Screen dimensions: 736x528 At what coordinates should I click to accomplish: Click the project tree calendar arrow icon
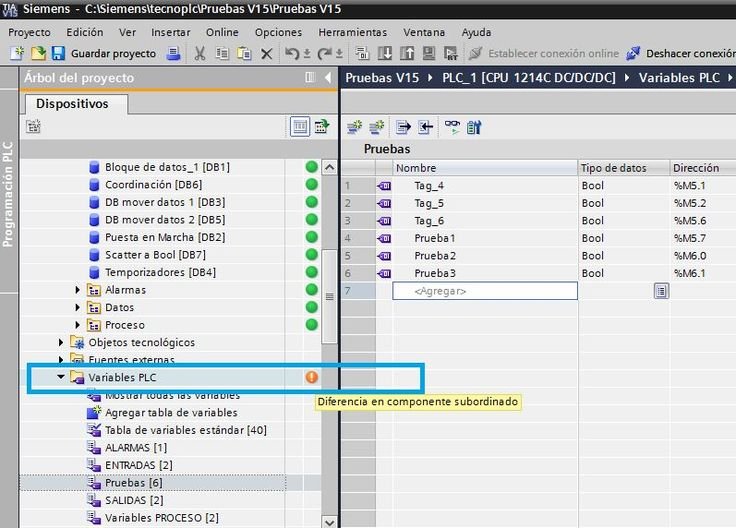pyautogui.click(x=322, y=126)
